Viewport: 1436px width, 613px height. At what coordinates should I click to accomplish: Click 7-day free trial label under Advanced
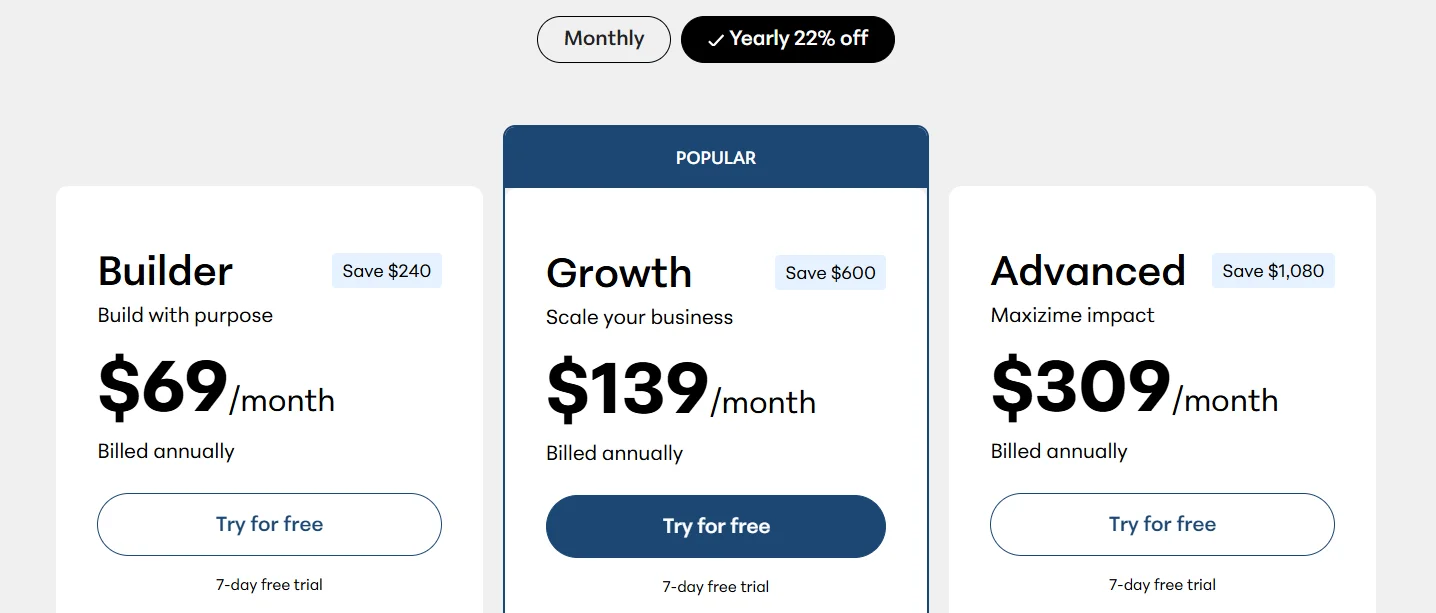[1162, 585]
